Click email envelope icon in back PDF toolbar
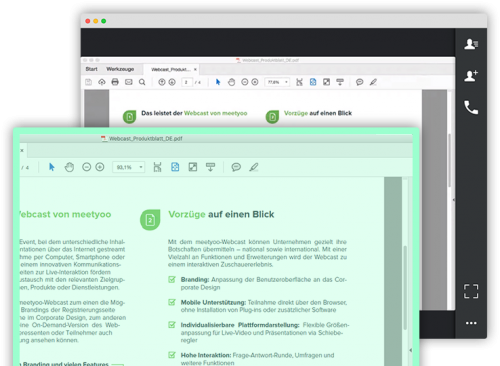Image resolution: width=500 pixels, height=366 pixels. click(129, 82)
